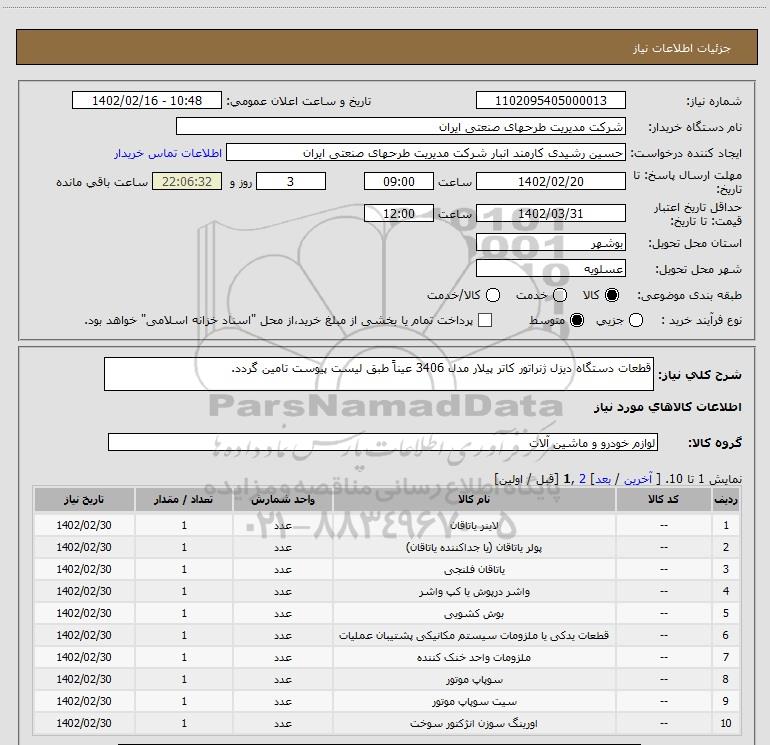The image size is (770, 745).
Task: Click the تاریخ نیاز column header
Action: (x=84, y=499)
